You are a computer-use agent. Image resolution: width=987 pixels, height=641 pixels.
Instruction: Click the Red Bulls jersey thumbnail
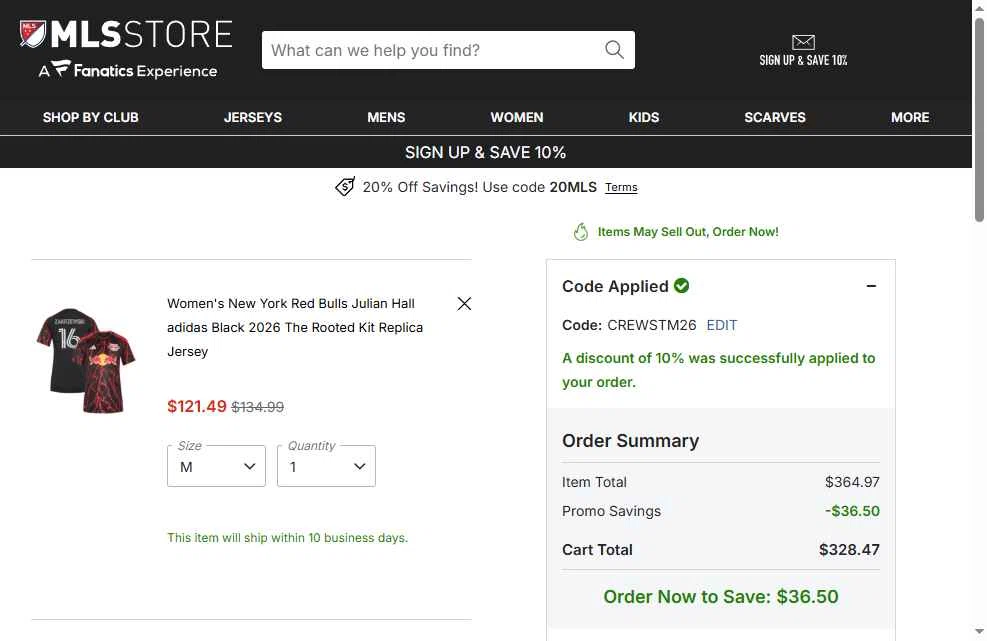point(86,360)
